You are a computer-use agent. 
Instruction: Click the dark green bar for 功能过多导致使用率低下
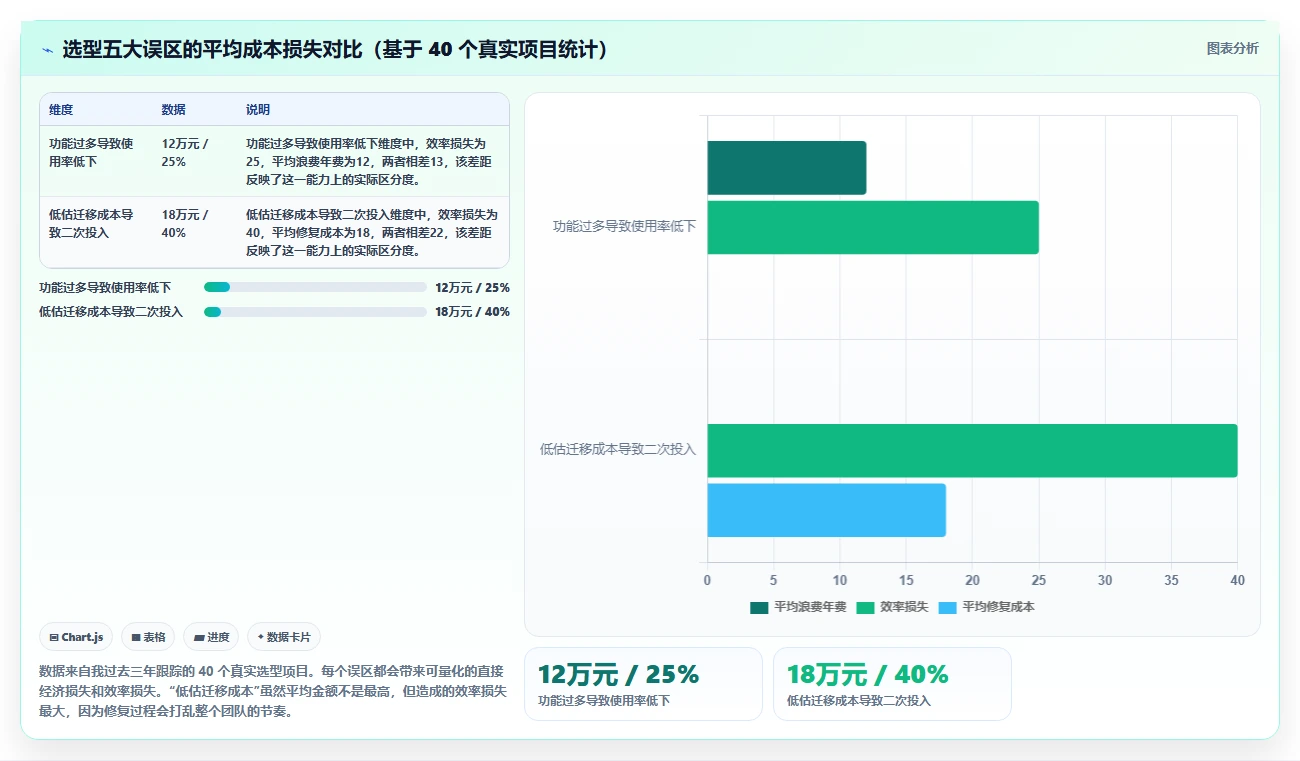click(786, 168)
